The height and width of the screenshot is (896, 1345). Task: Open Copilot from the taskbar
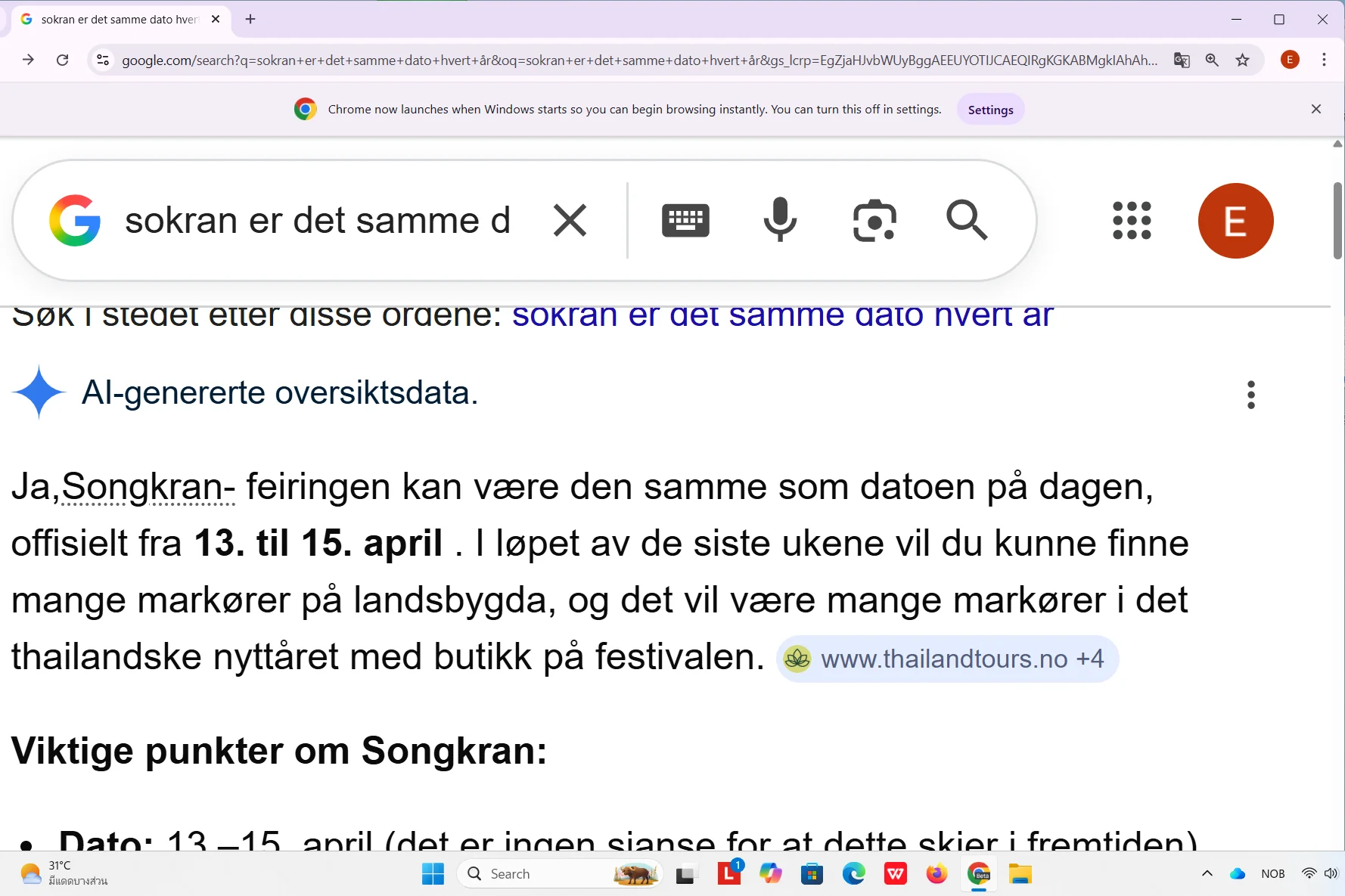pyautogui.click(x=770, y=873)
